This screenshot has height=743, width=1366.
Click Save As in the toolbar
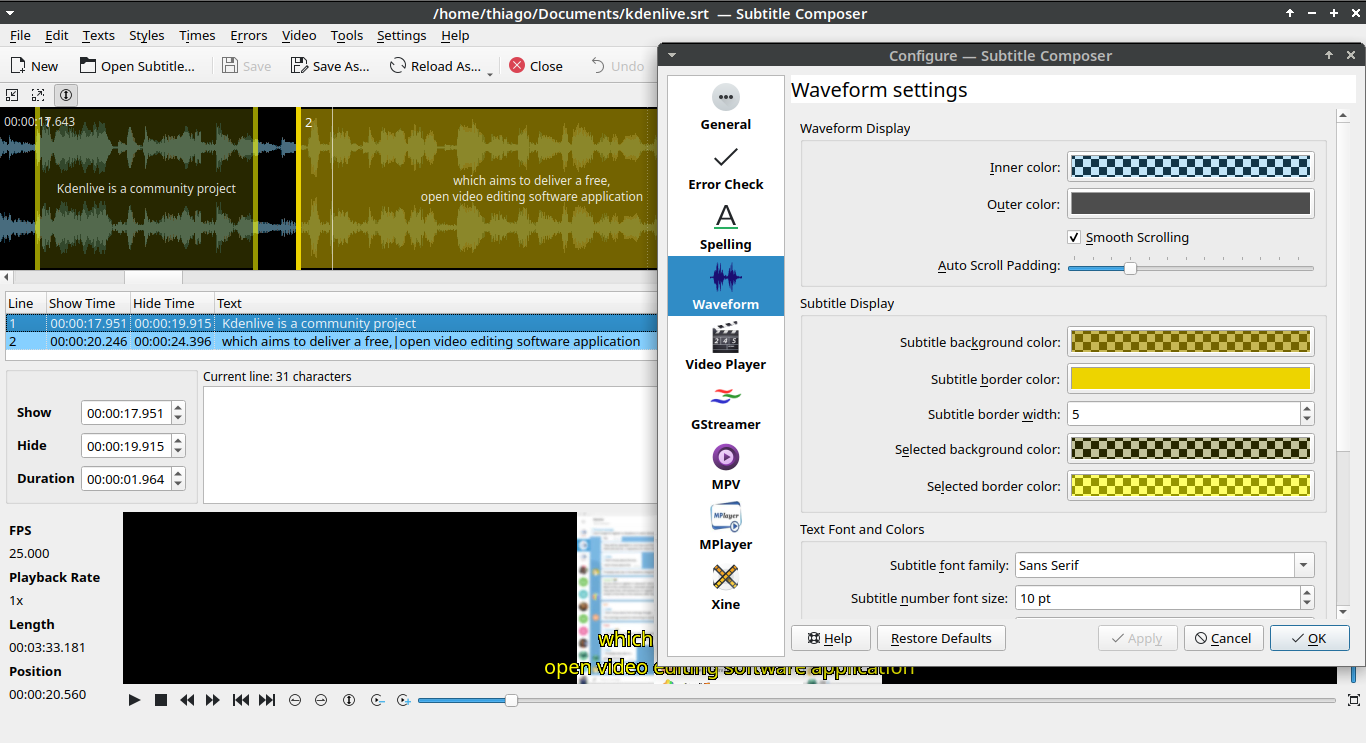tap(330, 66)
